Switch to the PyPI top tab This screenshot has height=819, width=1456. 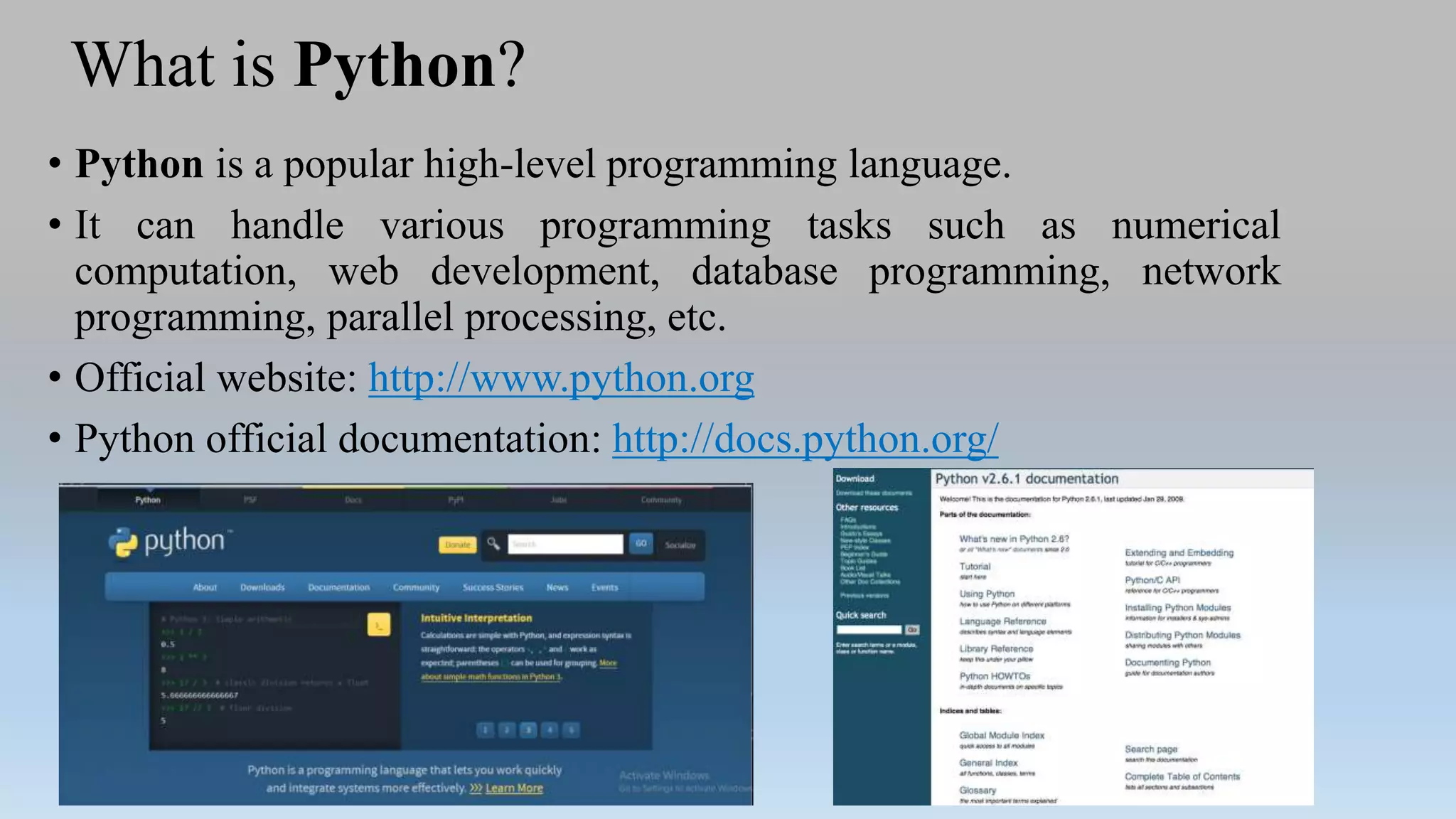point(456,500)
